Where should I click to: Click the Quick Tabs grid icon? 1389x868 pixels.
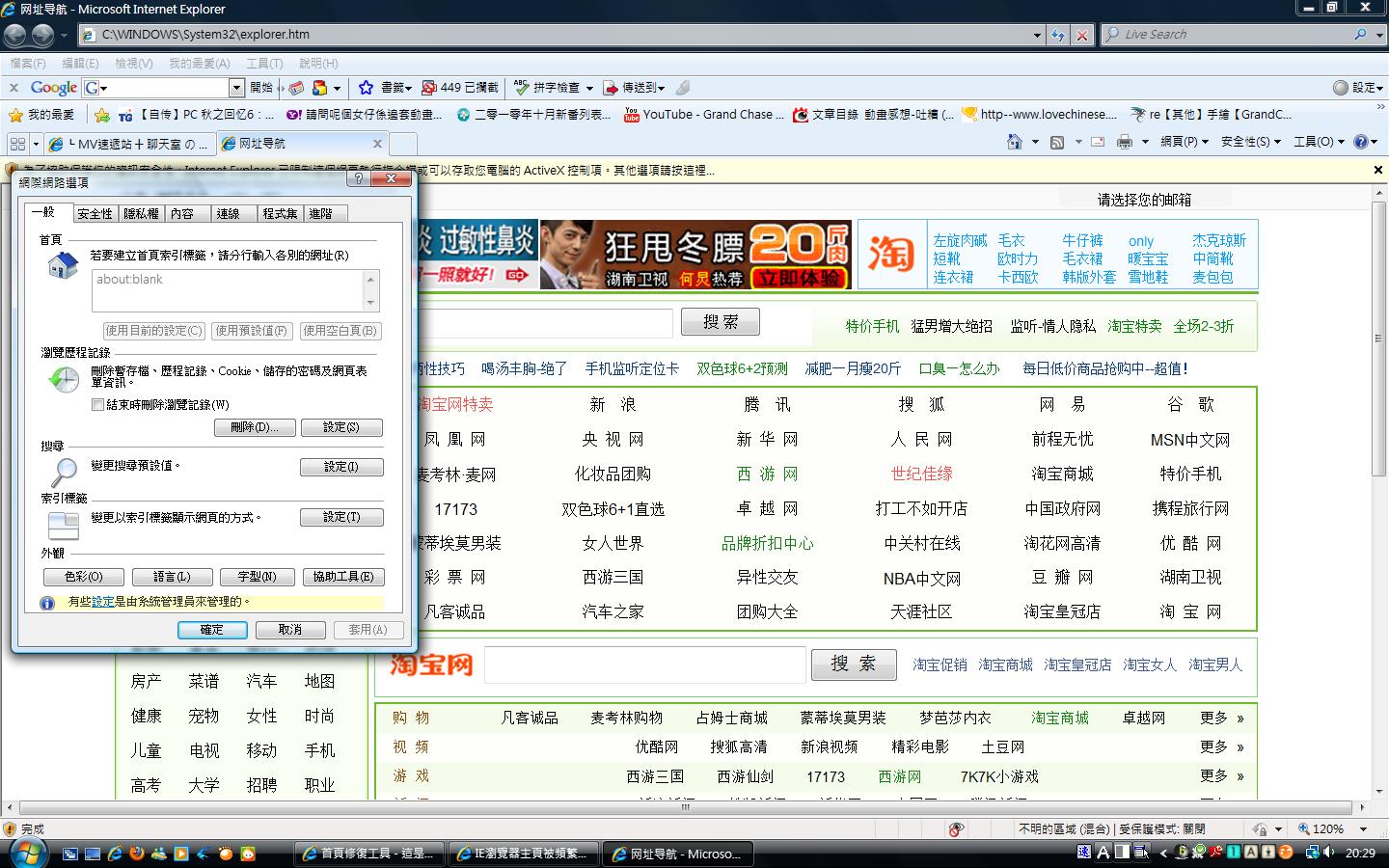pyautogui.click(x=17, y=144)
